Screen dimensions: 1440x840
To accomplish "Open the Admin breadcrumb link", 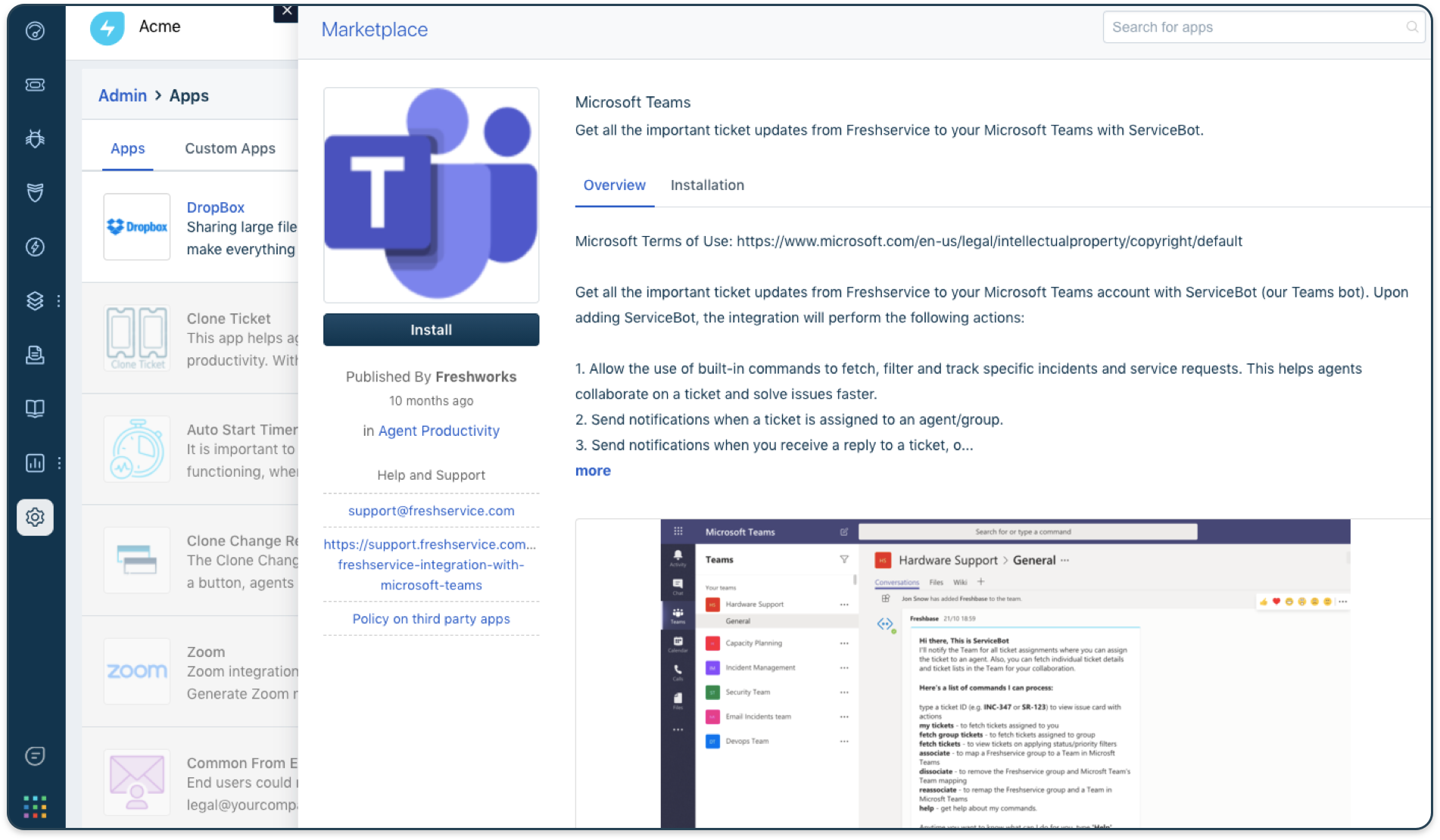I will tap(122, 95).
